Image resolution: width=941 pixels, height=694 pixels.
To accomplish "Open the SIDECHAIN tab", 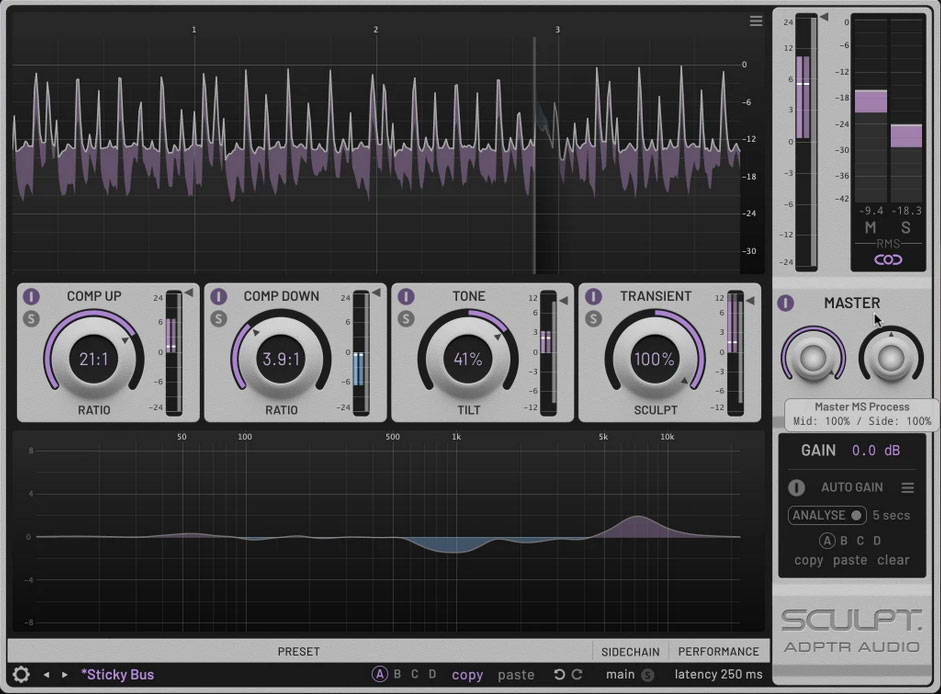I will [x=630, y=651].
